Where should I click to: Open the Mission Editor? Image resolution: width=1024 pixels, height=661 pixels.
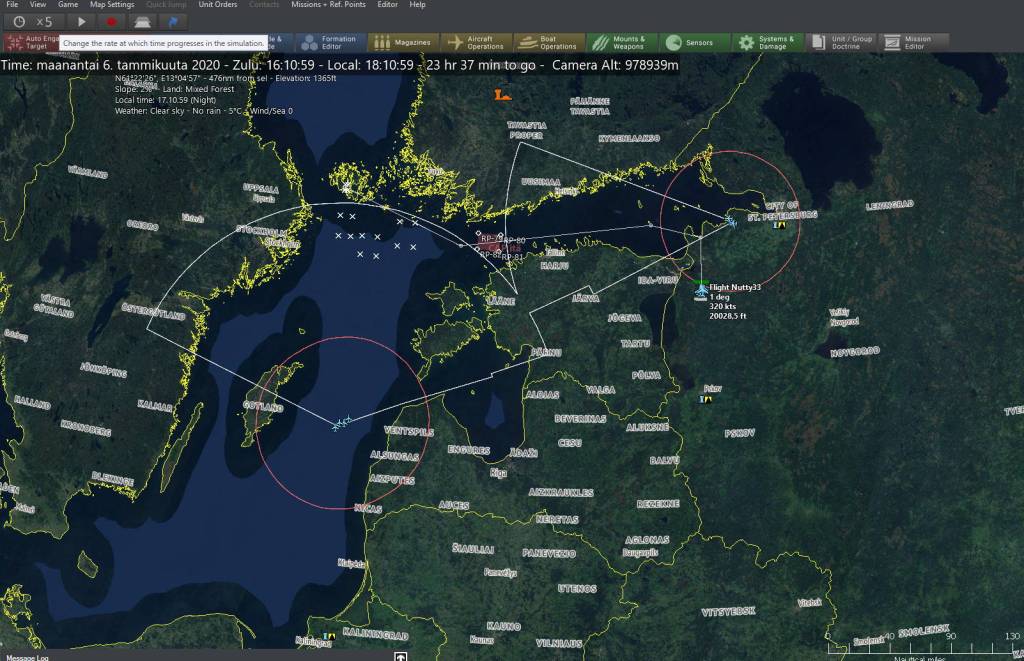[907, 43]
